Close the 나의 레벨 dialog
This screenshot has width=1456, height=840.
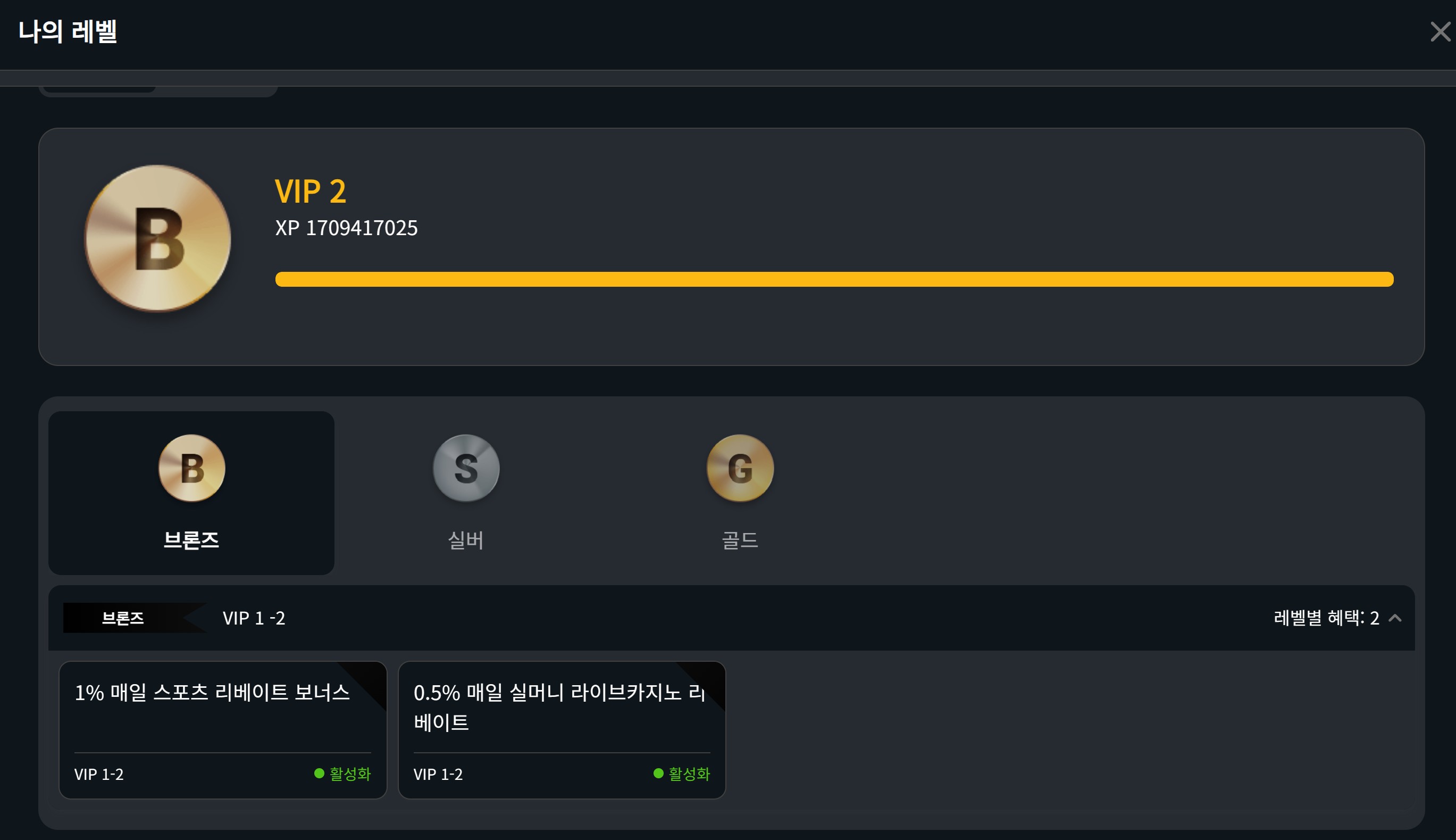[1440, 32]
